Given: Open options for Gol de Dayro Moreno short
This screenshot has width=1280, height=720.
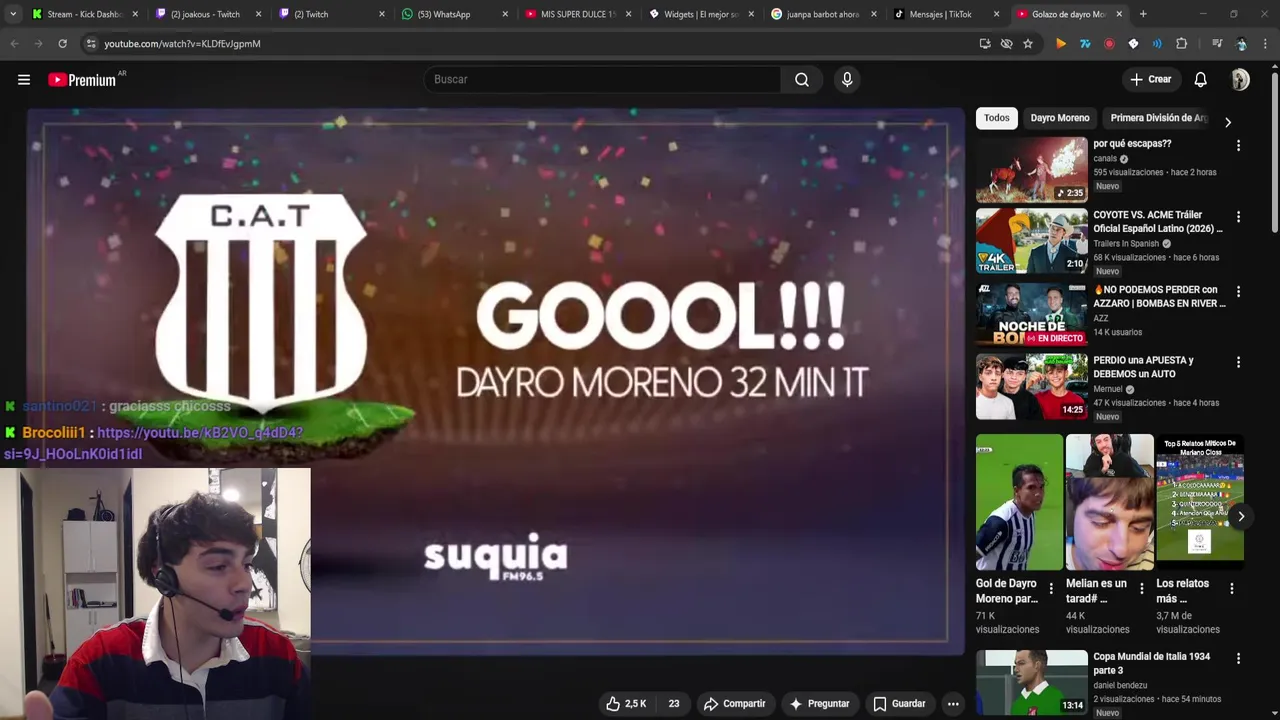Looking at the screenshot, I should (1051, 589).
